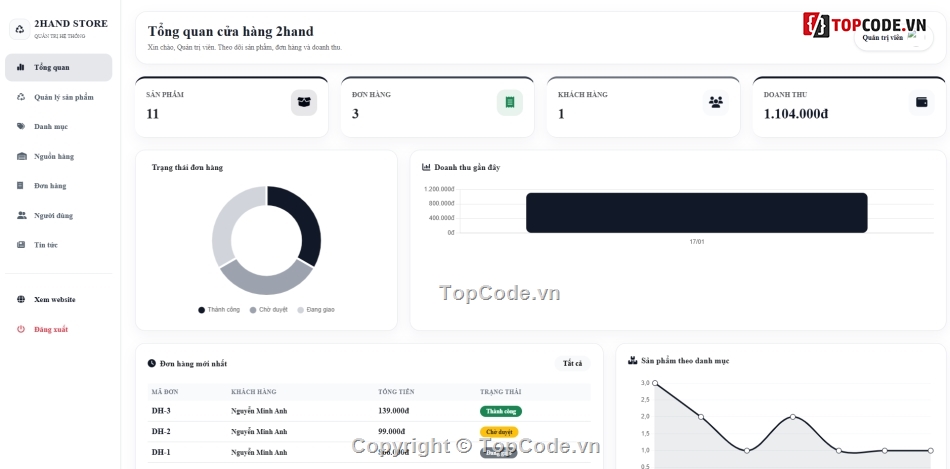Click order code DH-1
Image resolution: width=950 pixels, height=469 pixels.
[161, 452]
